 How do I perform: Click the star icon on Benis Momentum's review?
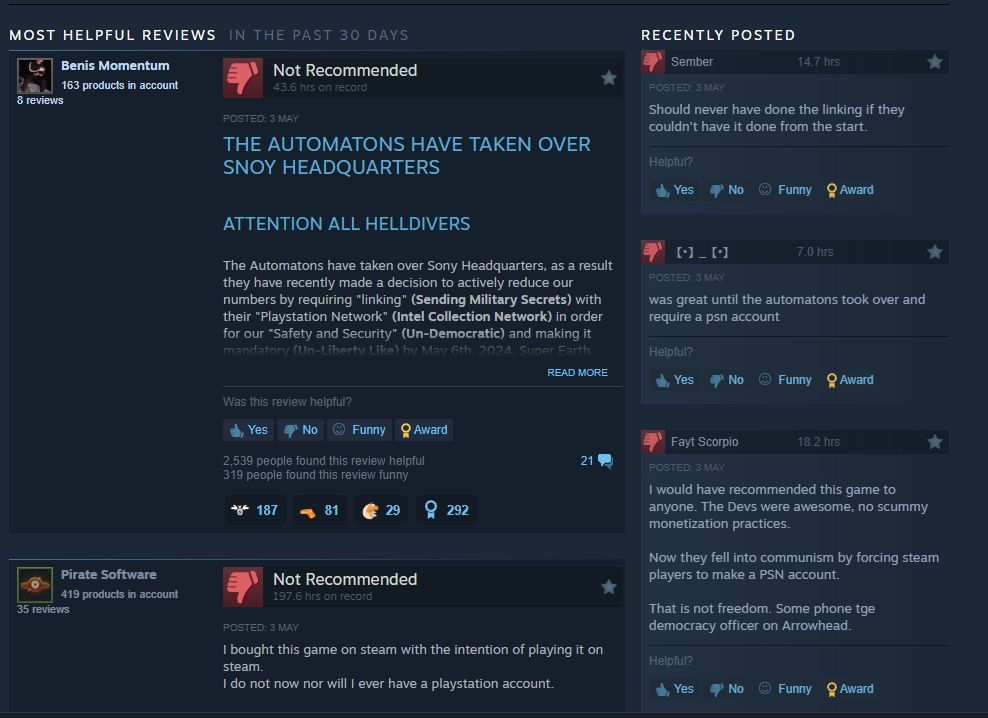pos(608,78)
